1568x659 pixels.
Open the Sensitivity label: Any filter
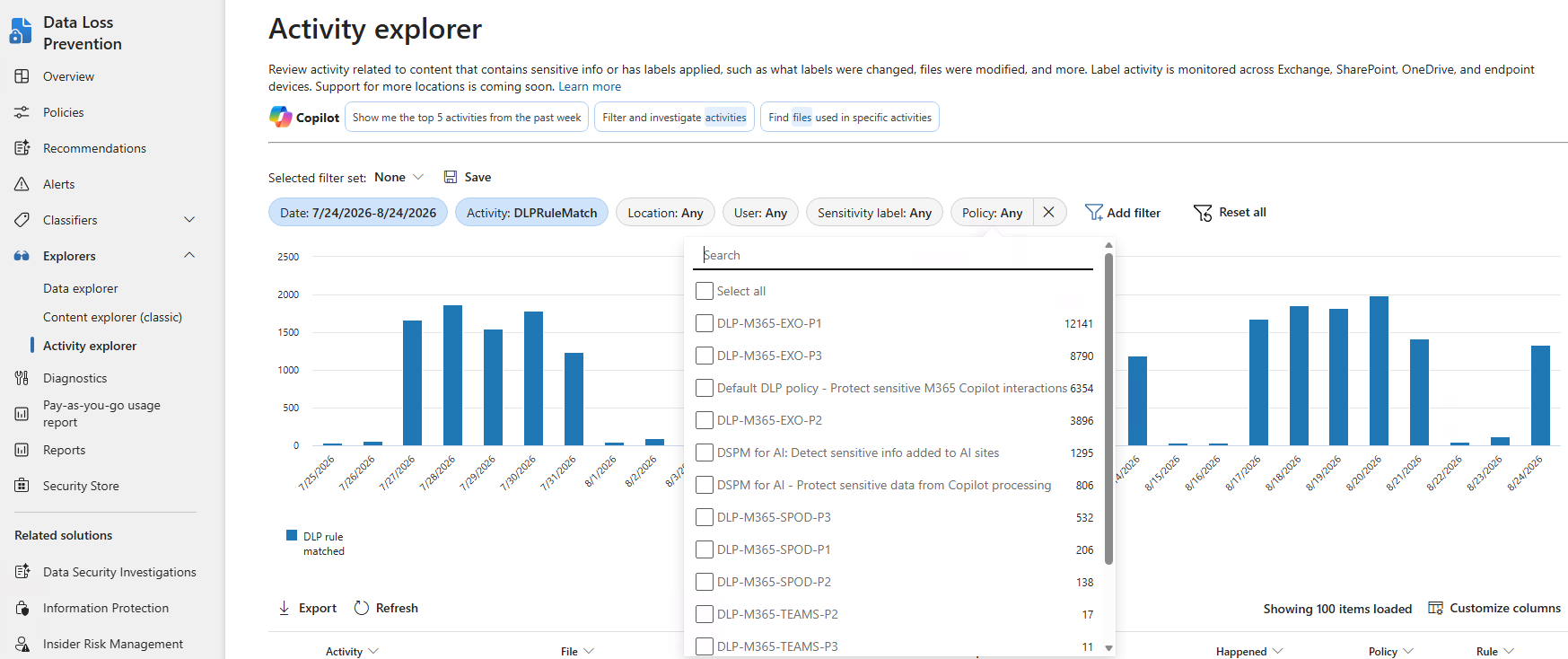pyautogui.click(x=874, y=213)
